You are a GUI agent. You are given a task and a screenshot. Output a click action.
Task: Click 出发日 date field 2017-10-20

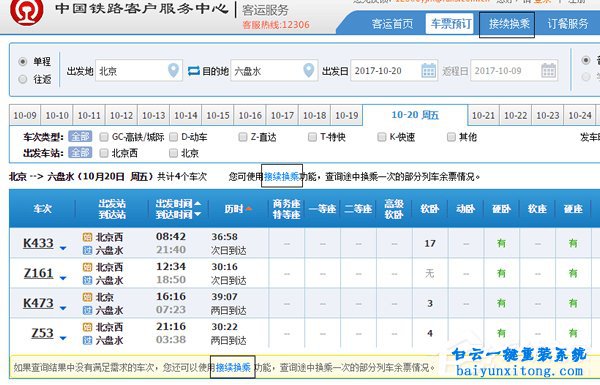tap(394, 70)
